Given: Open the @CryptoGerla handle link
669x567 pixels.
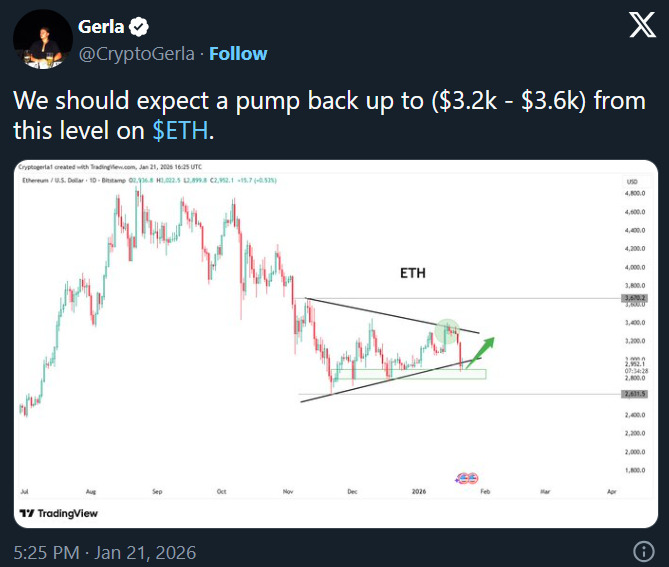Looking at the screenshot, I should pos(137,52).
